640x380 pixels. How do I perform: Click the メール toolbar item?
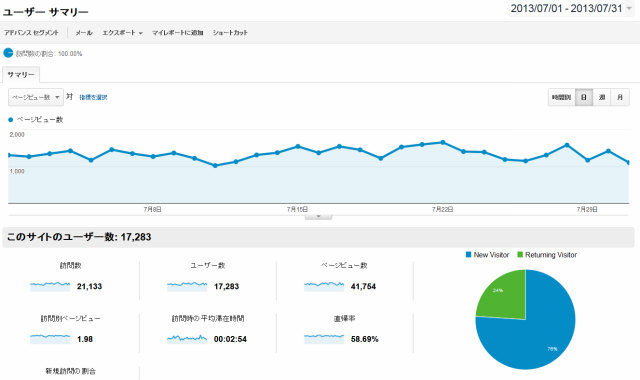pyautogui.click(x=84, y=33)
